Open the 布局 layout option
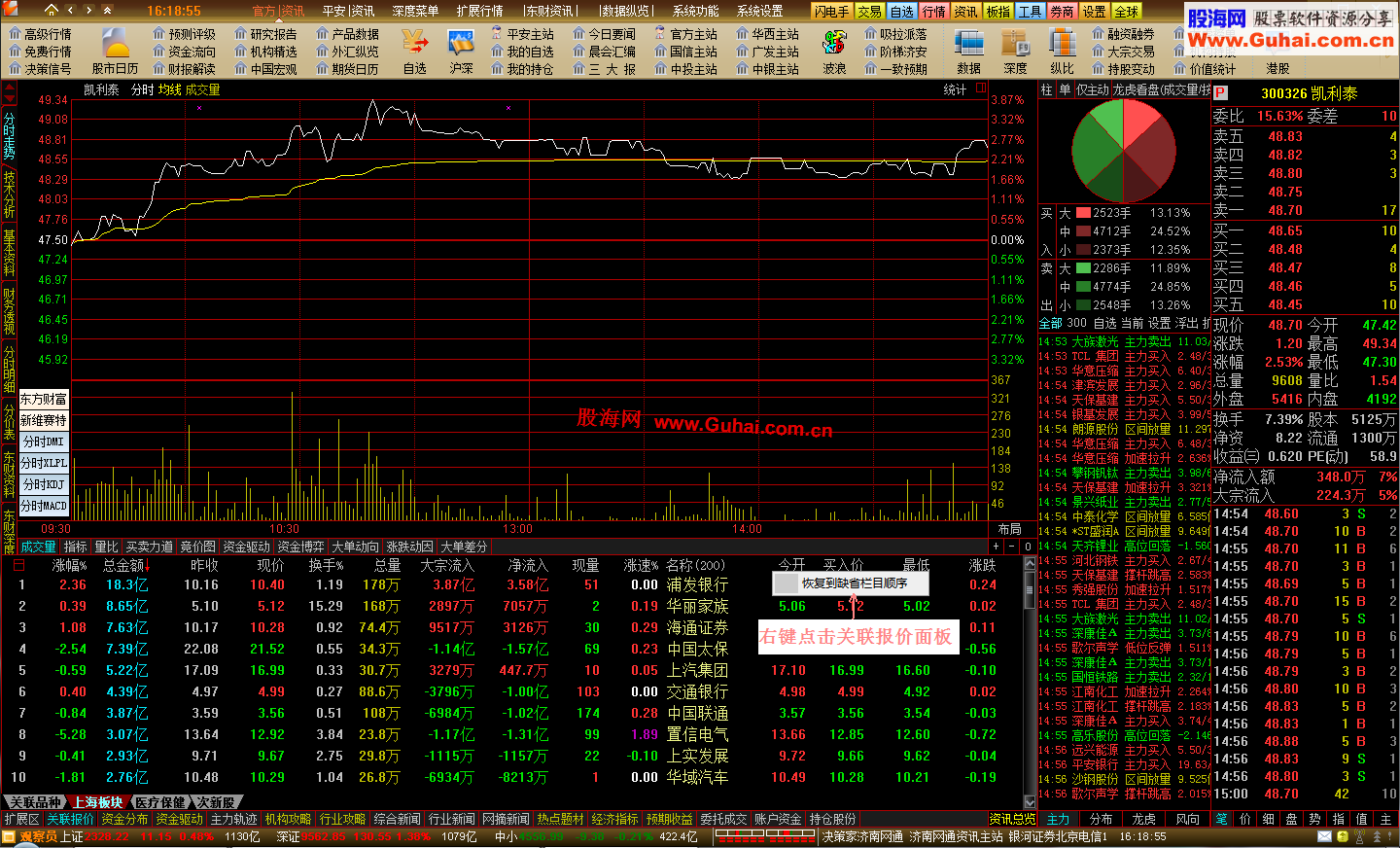Image resolution: width=1400 pixels, height=848 pixels. tap(1010, 529)
